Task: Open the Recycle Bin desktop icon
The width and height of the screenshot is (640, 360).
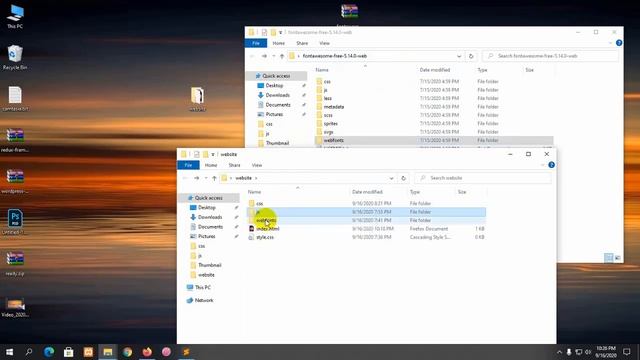Action: [15, 57]
